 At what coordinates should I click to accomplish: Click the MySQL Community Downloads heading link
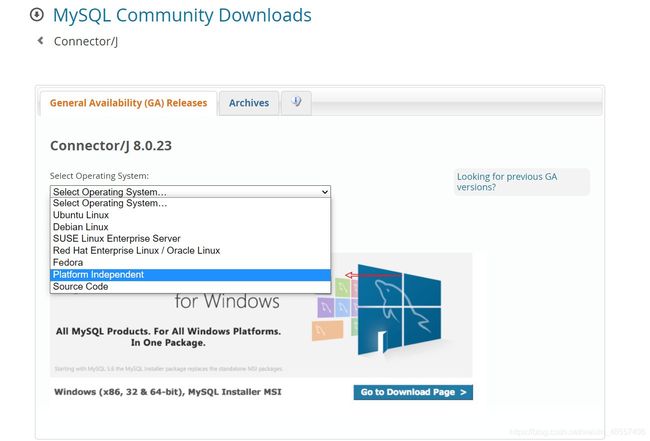(x=182, y=15)
